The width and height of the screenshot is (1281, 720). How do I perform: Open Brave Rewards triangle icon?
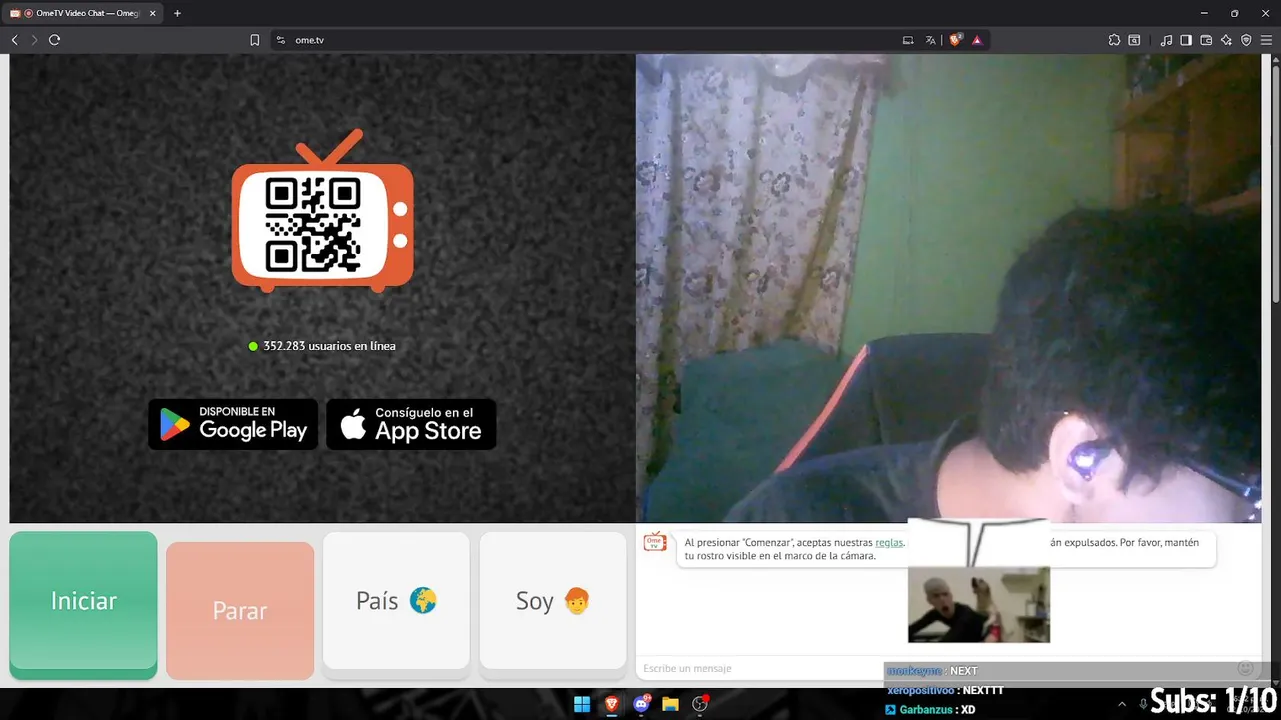(977, 40)
